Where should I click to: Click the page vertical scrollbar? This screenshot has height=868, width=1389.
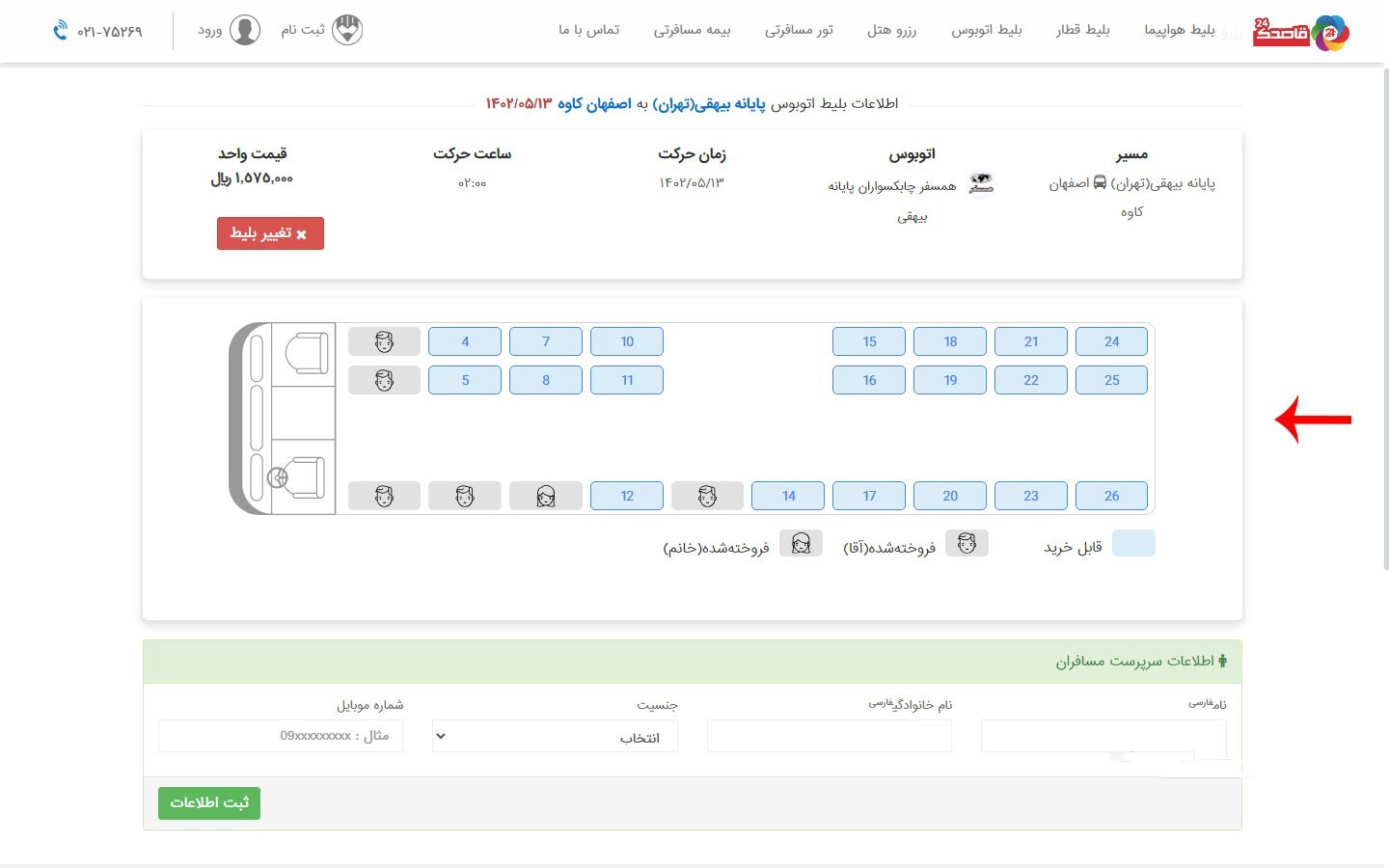pyautogui.click(x=1385, y=318)
